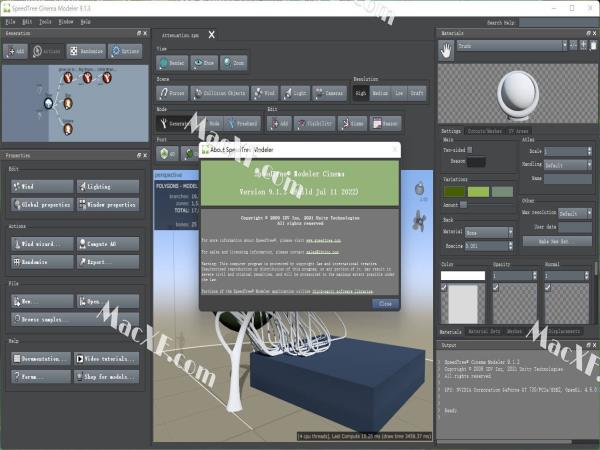Open the File menu
600x450 pixels.
tap(10, 22)
